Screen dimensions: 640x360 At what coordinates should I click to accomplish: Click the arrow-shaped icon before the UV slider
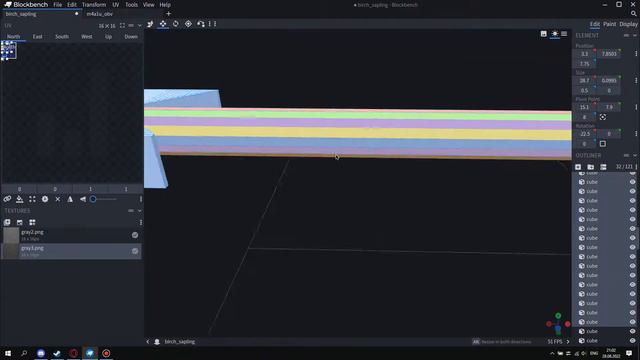coord(83,199)
